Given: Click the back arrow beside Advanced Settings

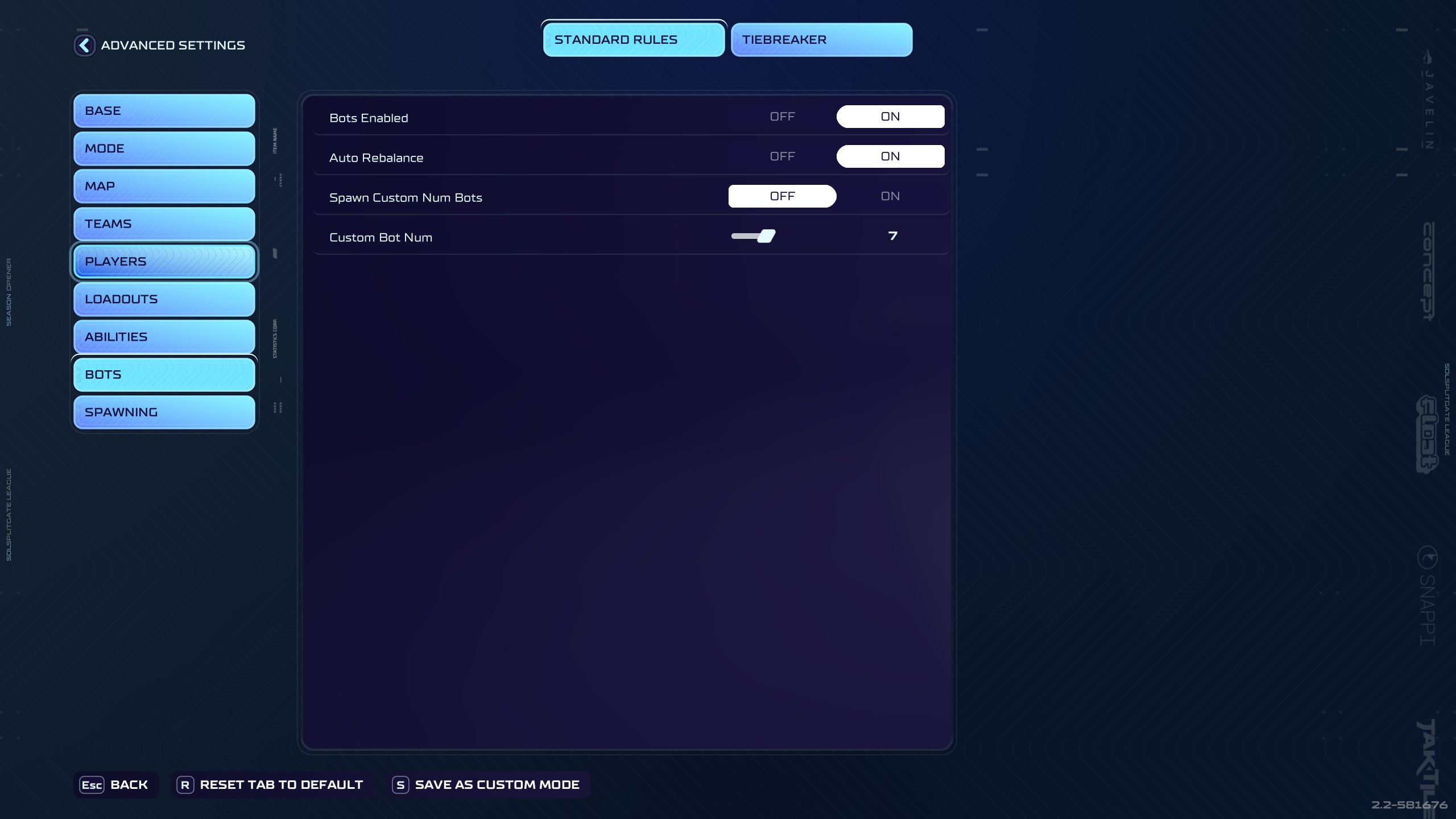Looking at the screenshot, I should pos(84,45).
